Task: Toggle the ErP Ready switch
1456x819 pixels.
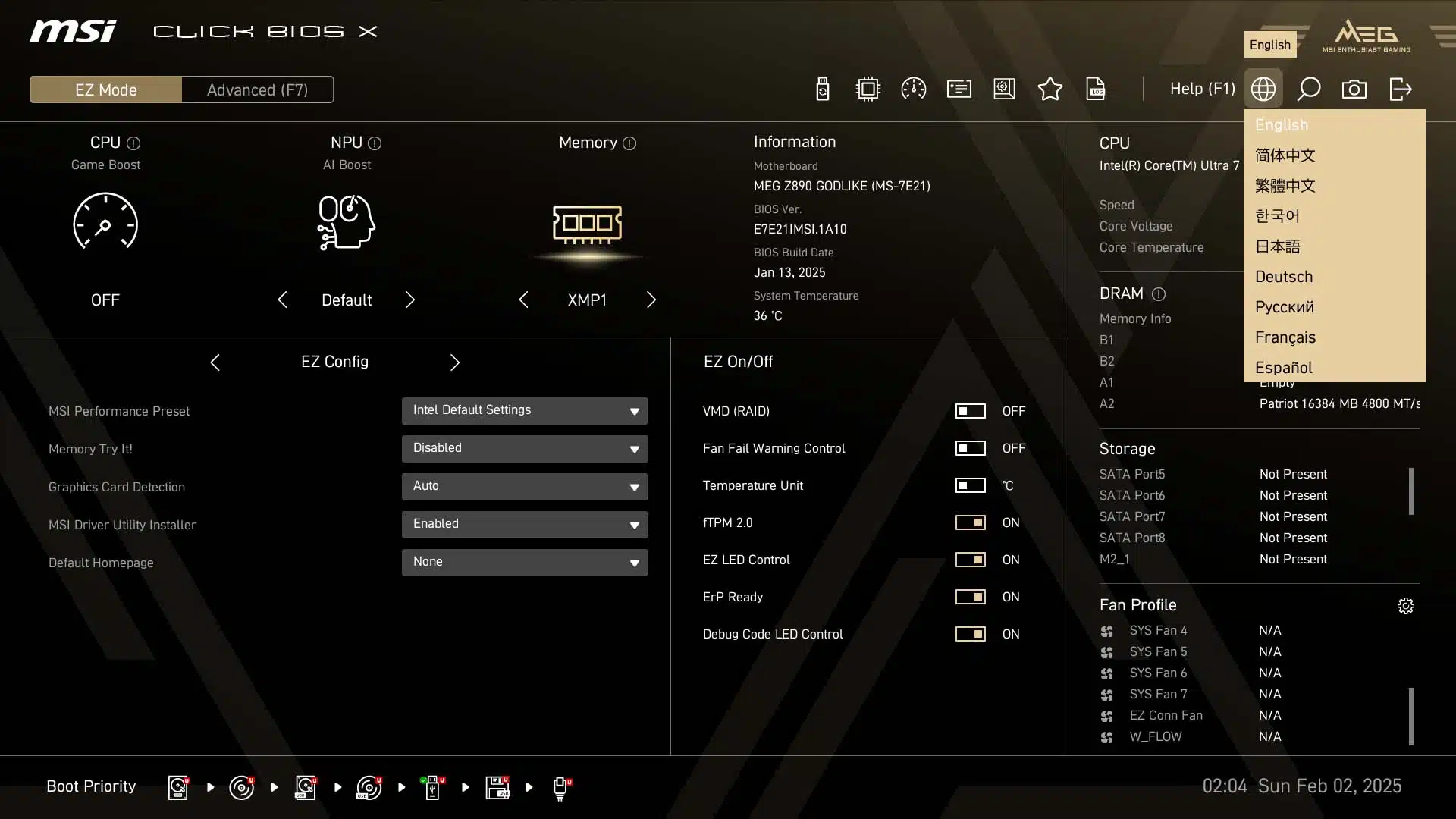Action: click(x=970, y=597)
